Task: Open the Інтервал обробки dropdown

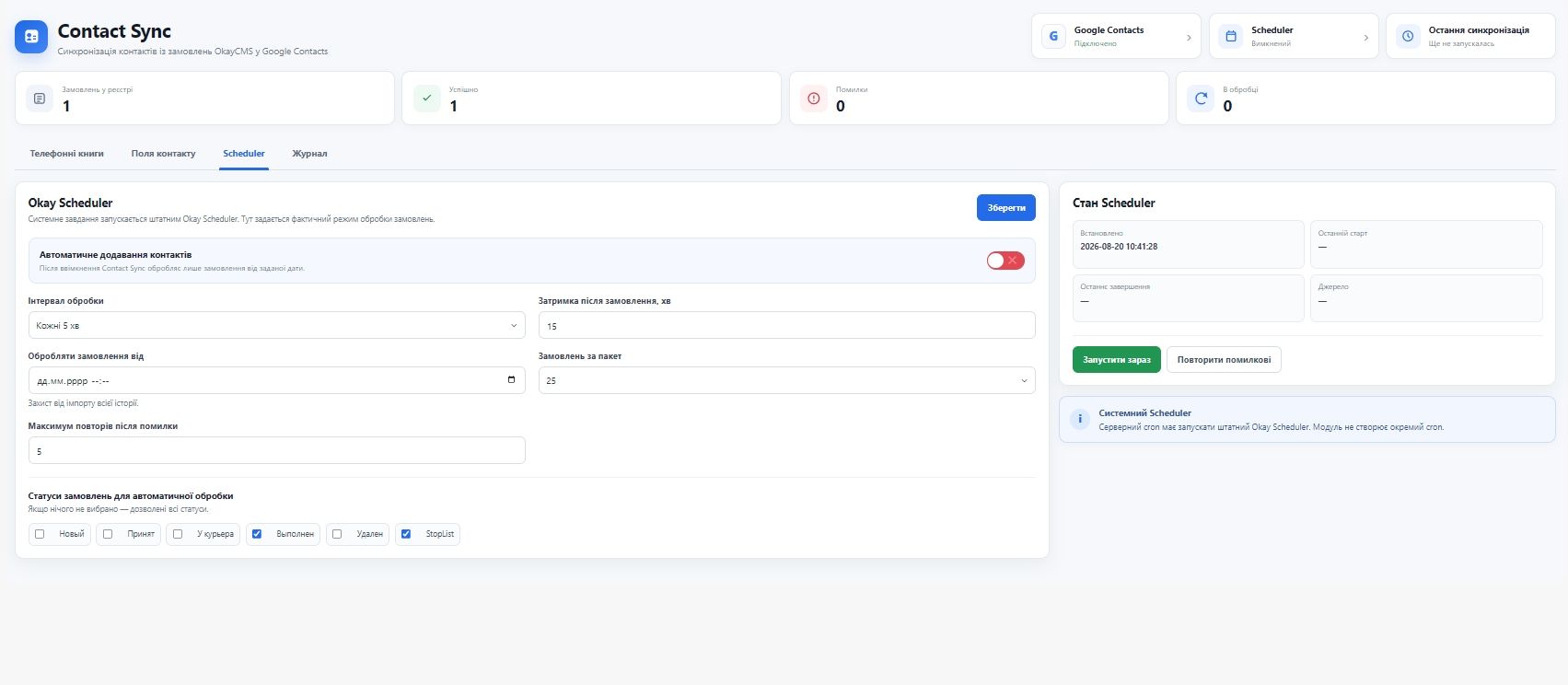Action: pos(277,325)
